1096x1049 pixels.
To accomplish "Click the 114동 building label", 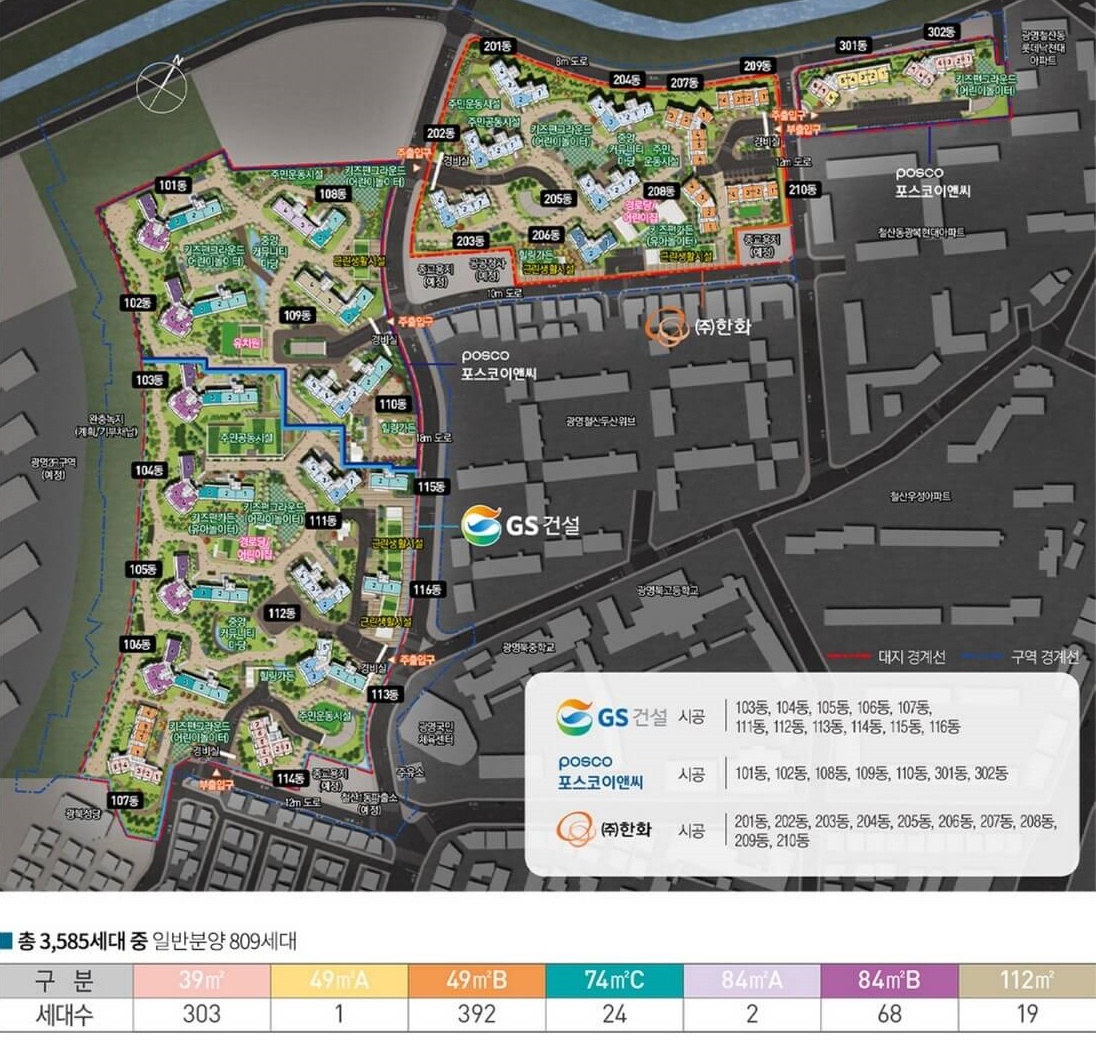I will click(291, 778).
